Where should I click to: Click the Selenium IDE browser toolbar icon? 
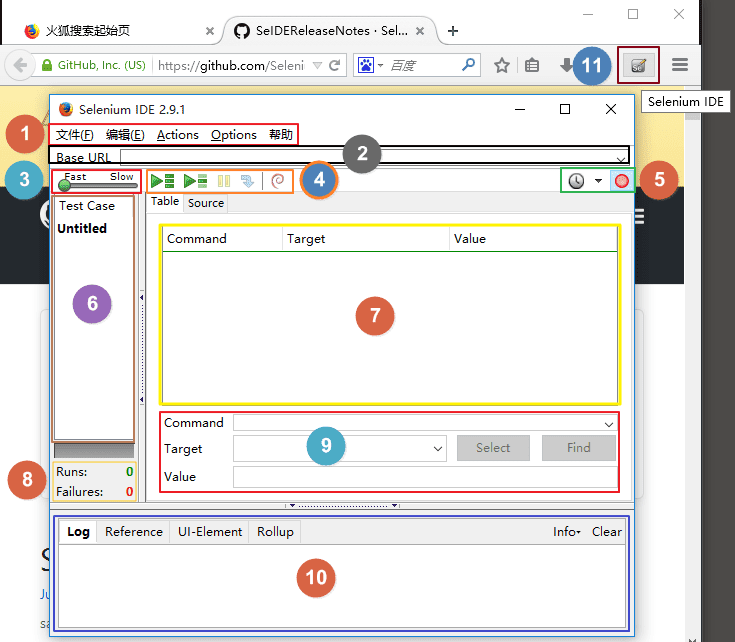click(638, 65)
